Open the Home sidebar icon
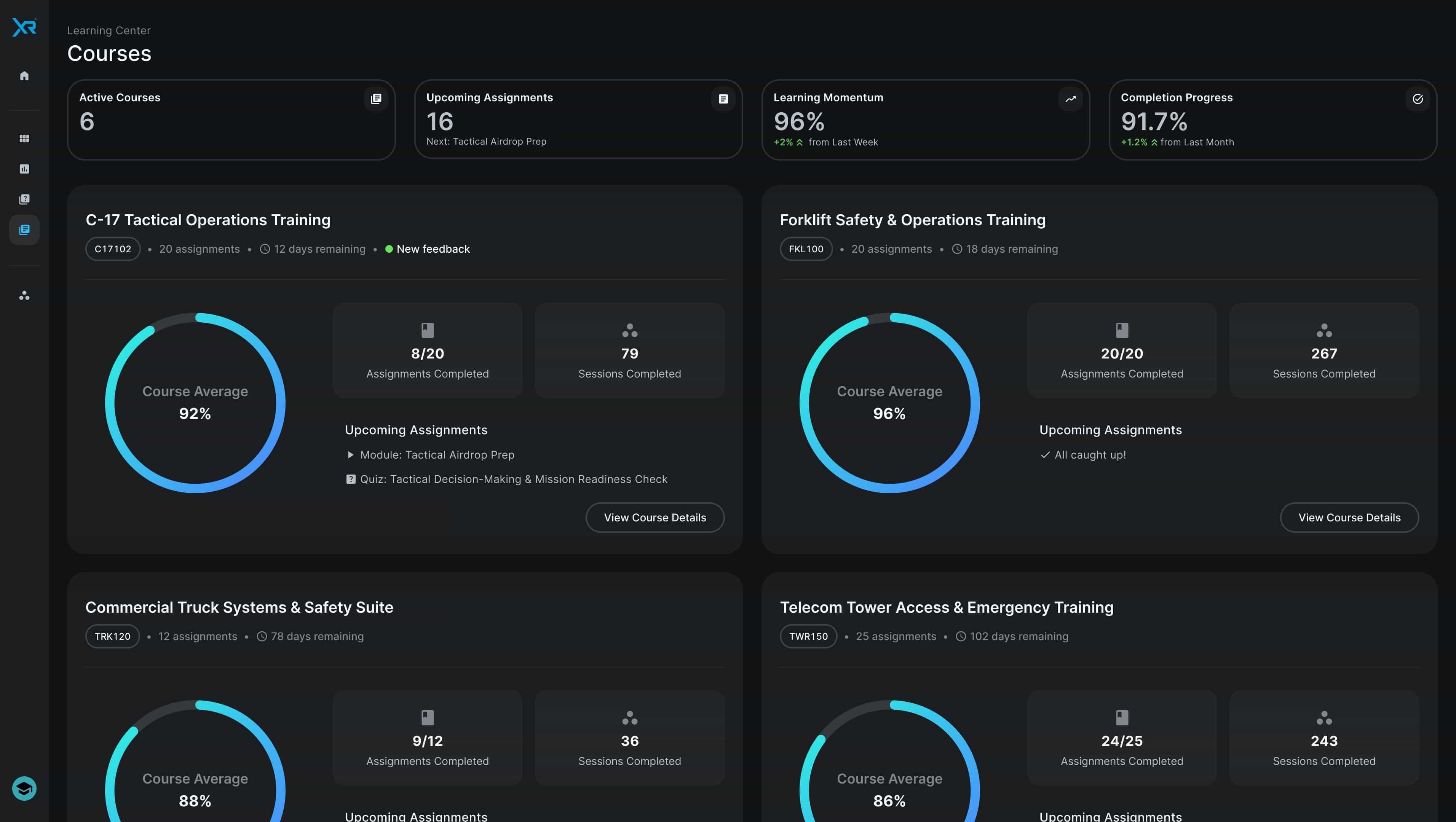The image size is (1456, 822). point(24,76)
